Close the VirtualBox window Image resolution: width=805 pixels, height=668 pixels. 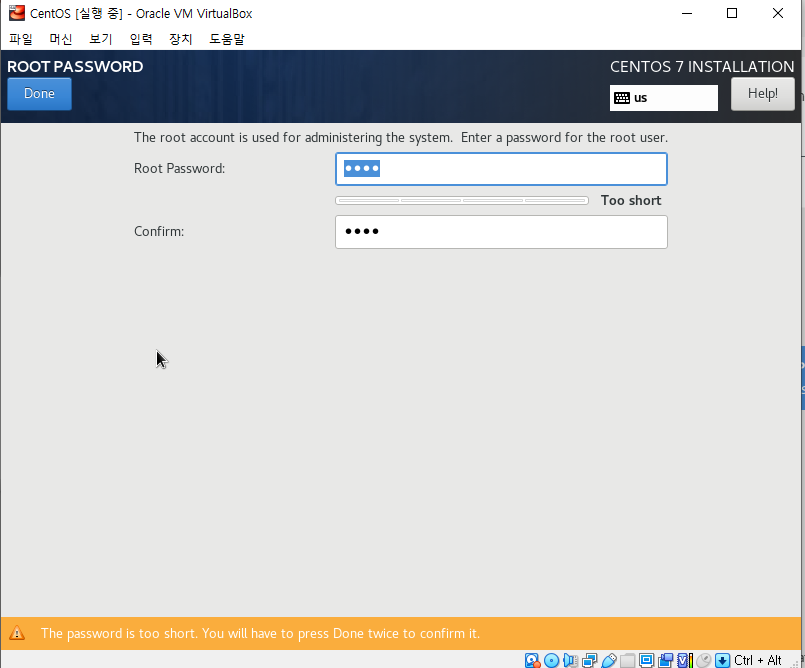778,13
